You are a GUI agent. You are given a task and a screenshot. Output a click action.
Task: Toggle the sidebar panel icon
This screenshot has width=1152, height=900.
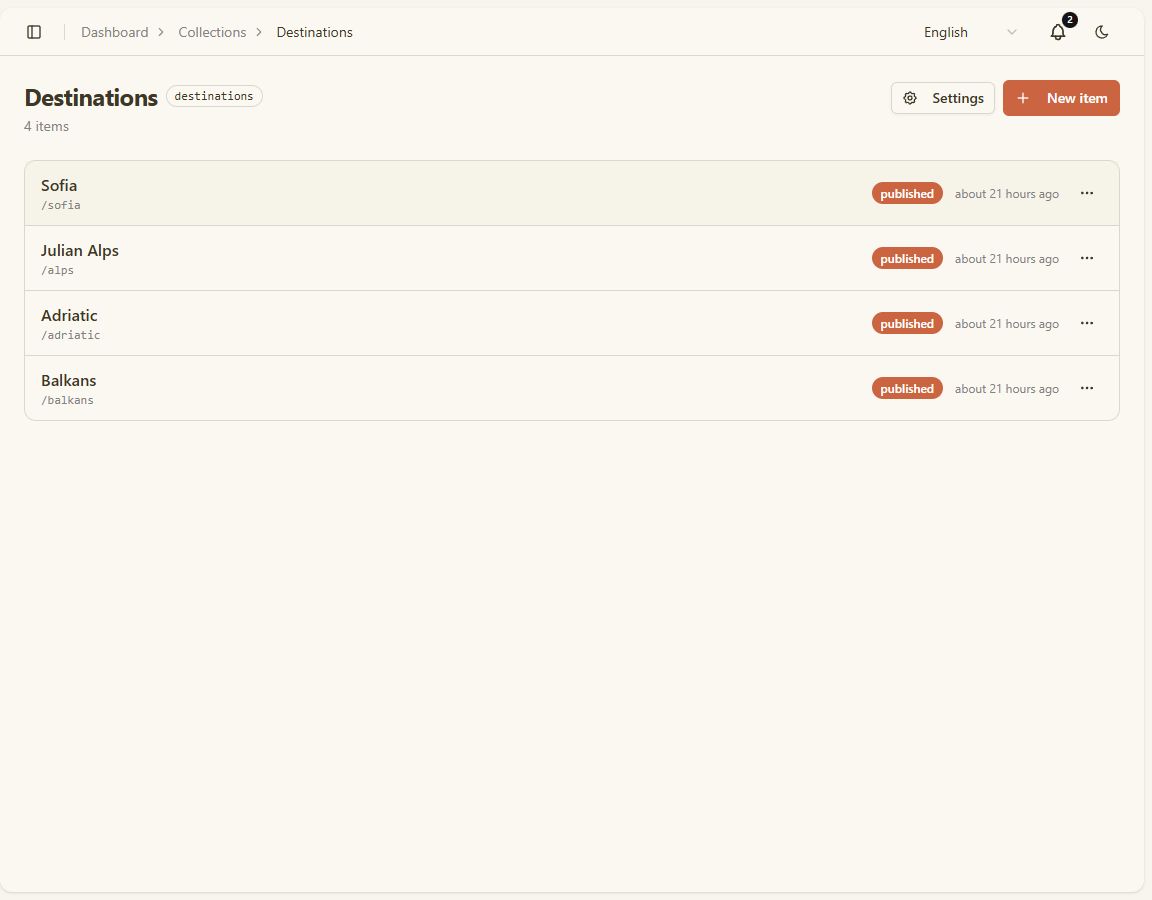[34, 32]
